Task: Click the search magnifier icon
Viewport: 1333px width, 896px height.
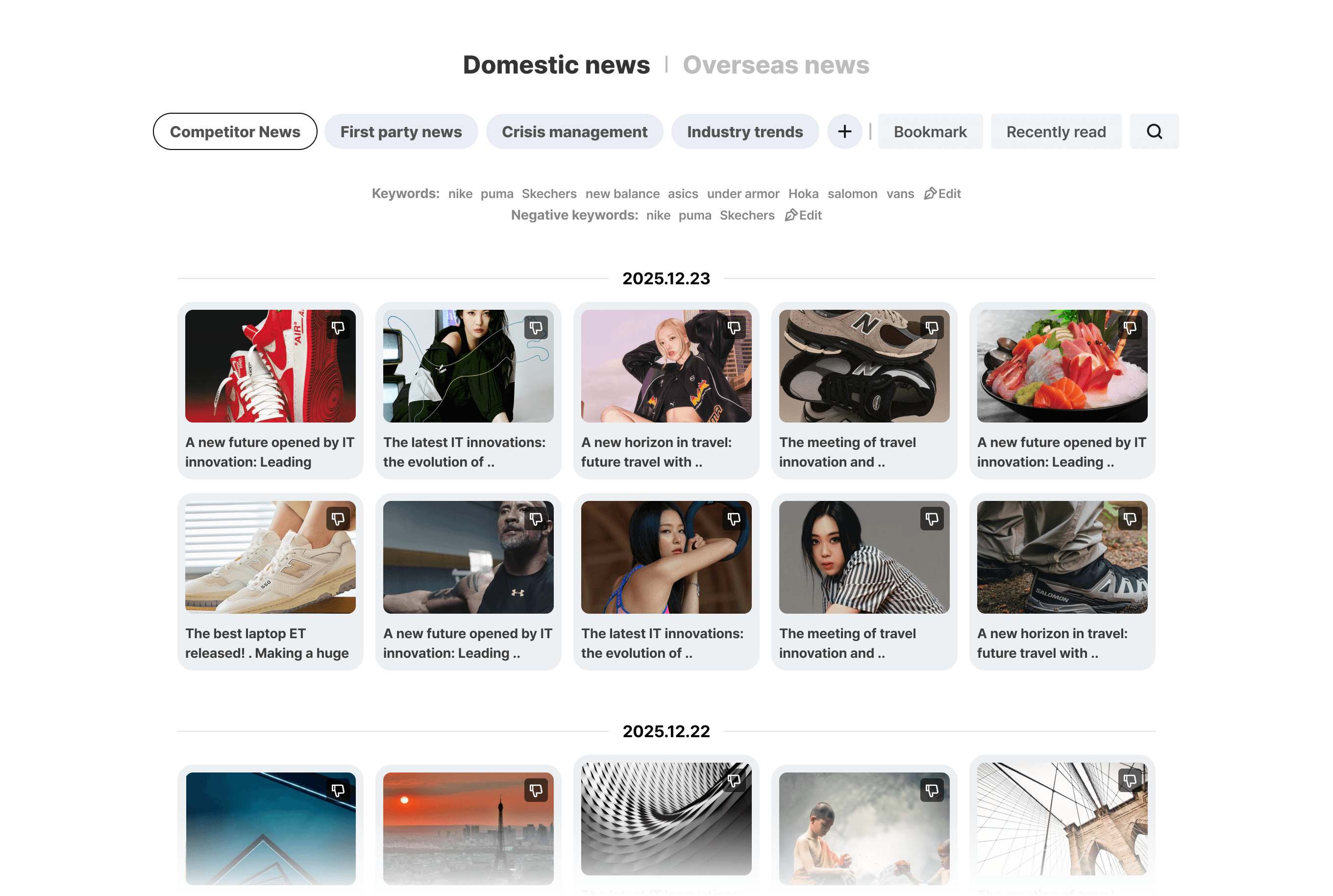Action: (x=1154, y=131)
